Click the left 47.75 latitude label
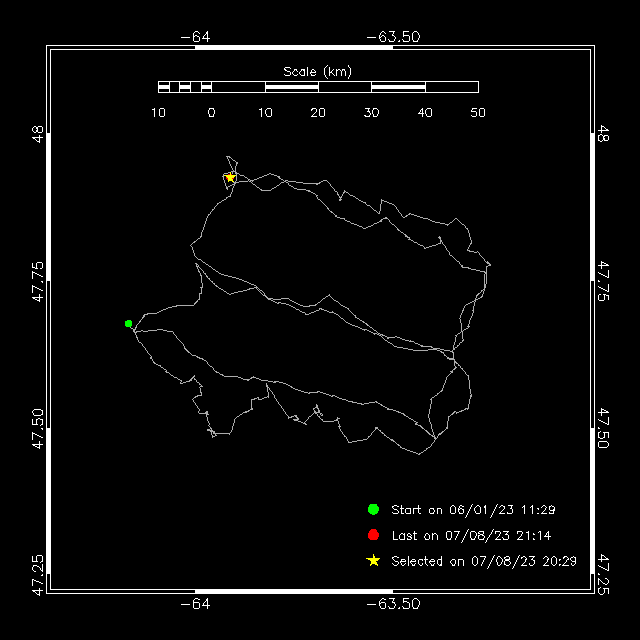The height and width of the screenshot is (640, 640). tap(38, 282)
